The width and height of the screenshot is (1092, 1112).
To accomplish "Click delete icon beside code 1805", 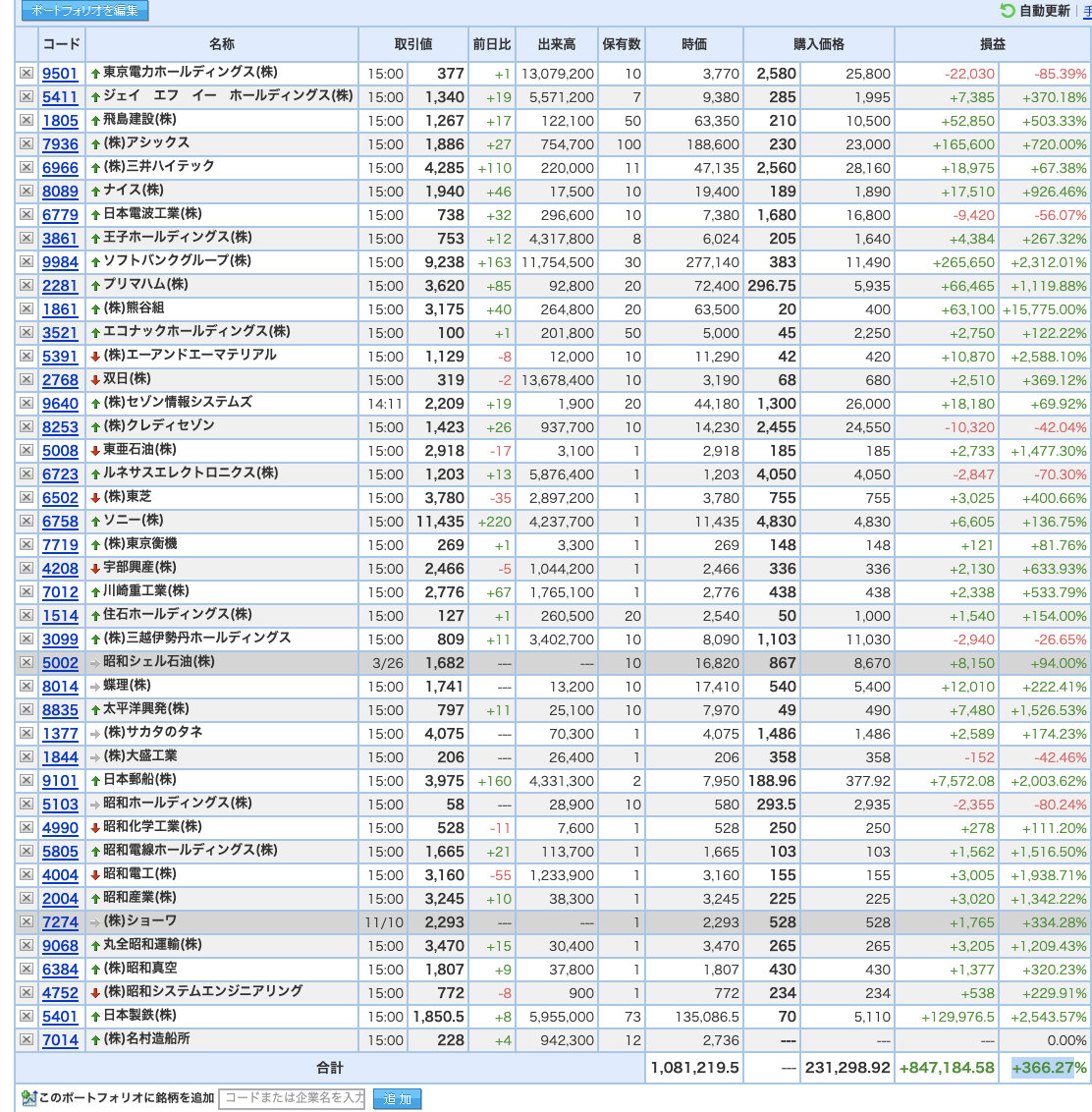I will tap(27, 120).
